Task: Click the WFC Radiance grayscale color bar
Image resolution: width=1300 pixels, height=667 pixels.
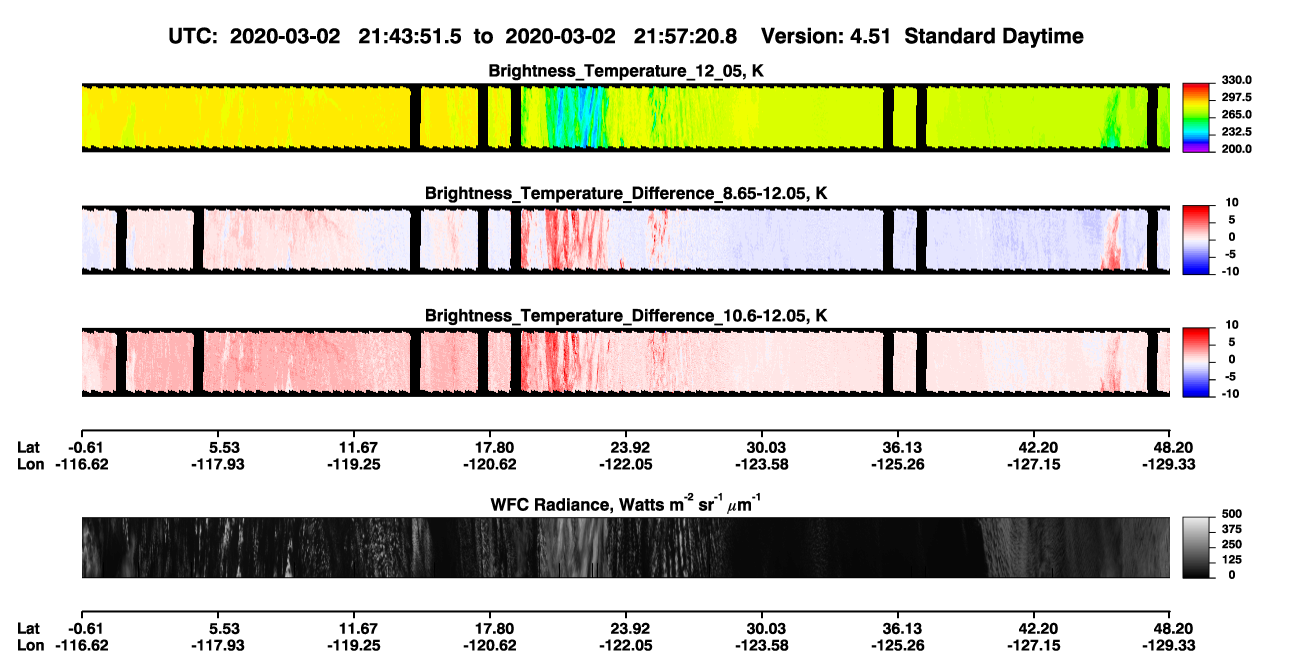Action: (1196, 546)
